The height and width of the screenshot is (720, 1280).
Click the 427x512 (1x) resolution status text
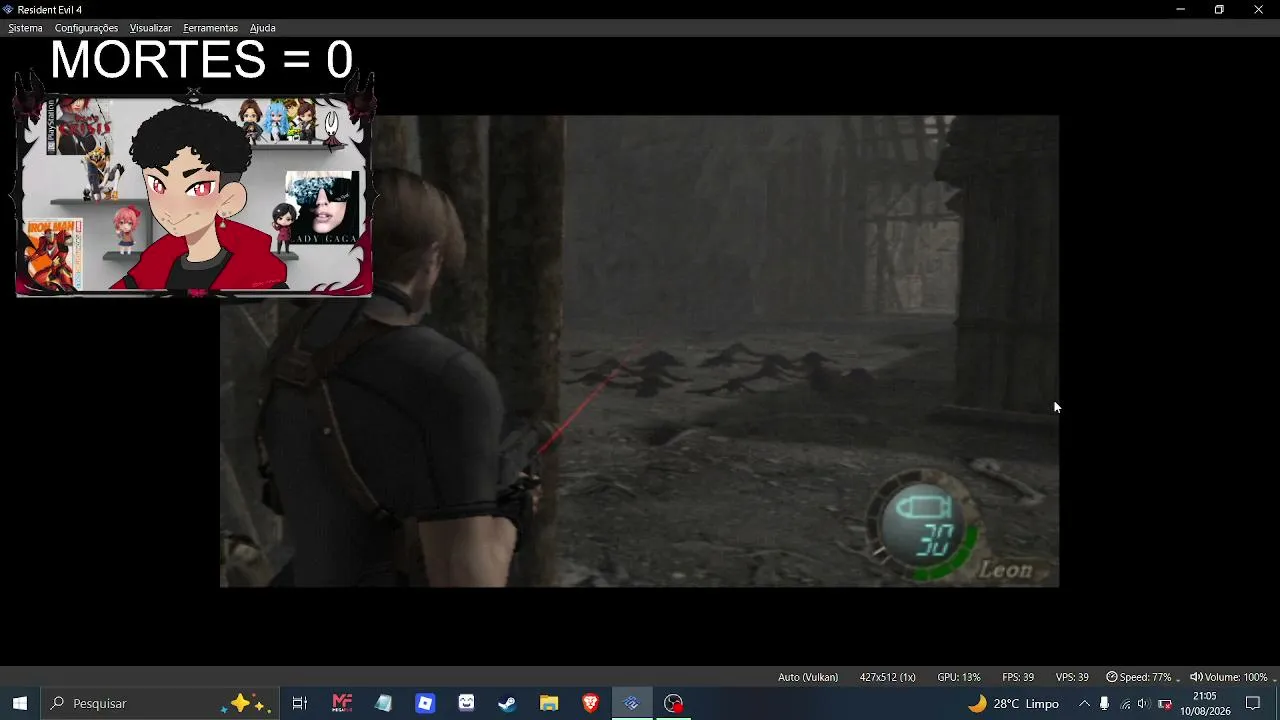[887, 677]
